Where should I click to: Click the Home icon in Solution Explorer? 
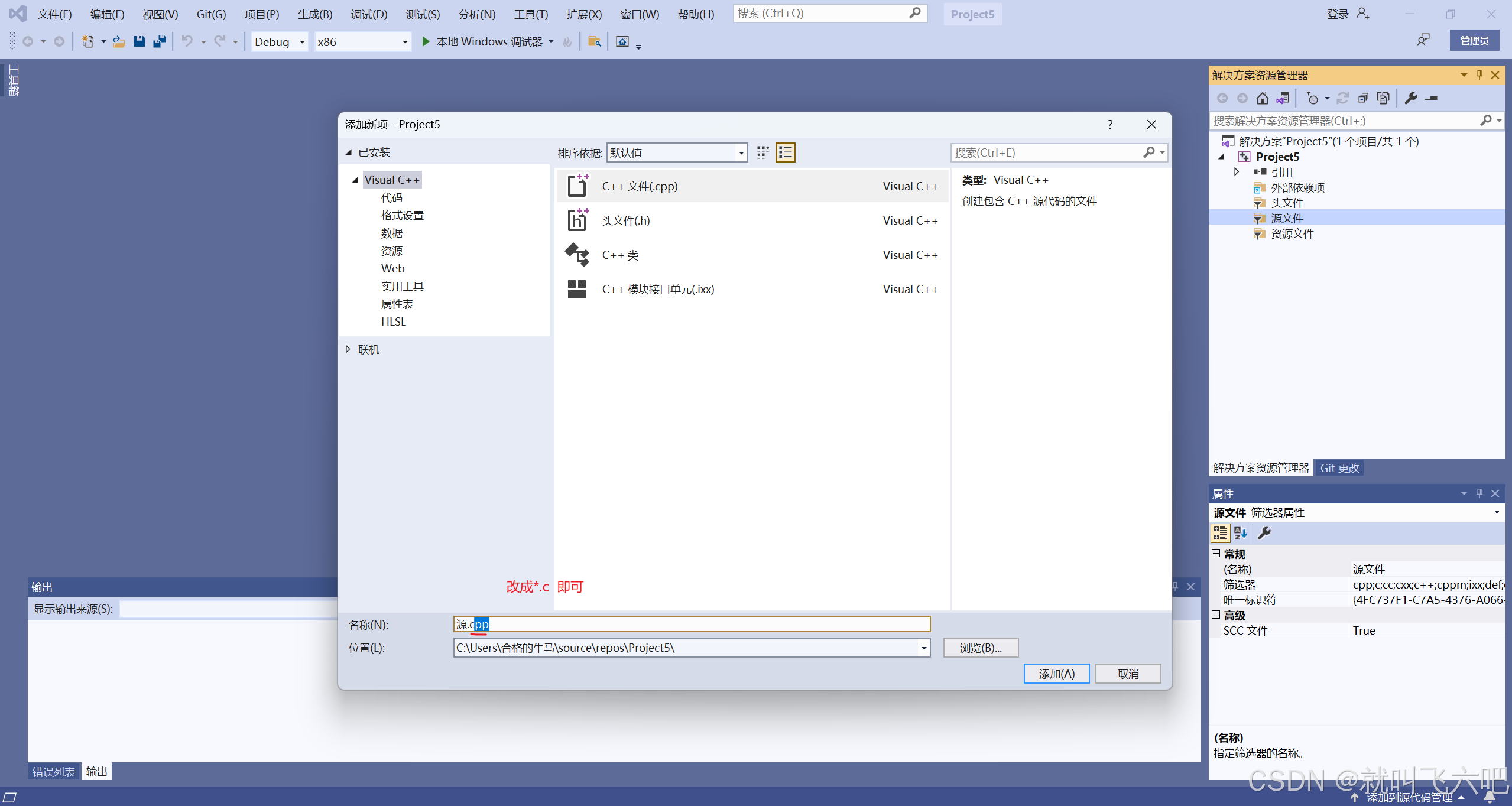tap(1263, 98)
